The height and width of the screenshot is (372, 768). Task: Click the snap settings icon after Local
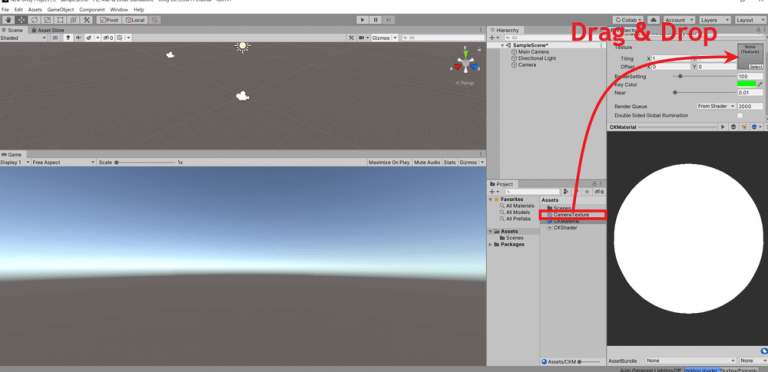point(155,20)
